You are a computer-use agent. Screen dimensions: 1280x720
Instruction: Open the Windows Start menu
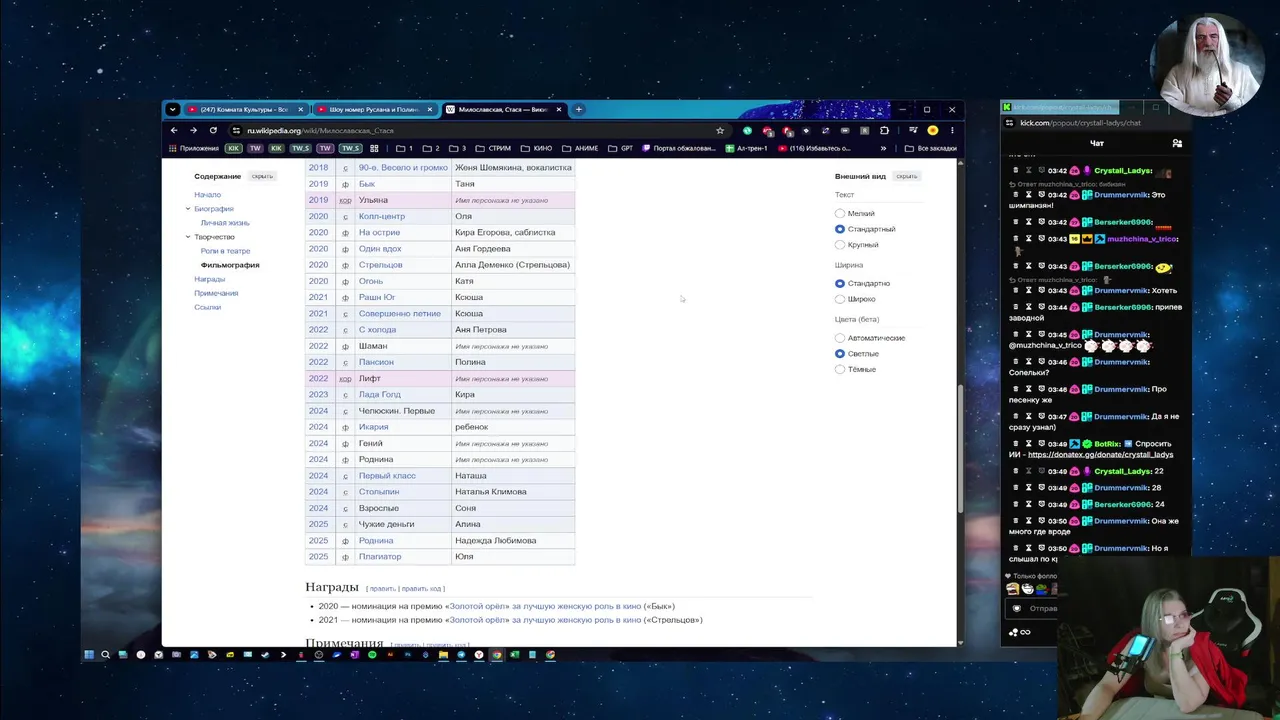(x=88, y=655)
